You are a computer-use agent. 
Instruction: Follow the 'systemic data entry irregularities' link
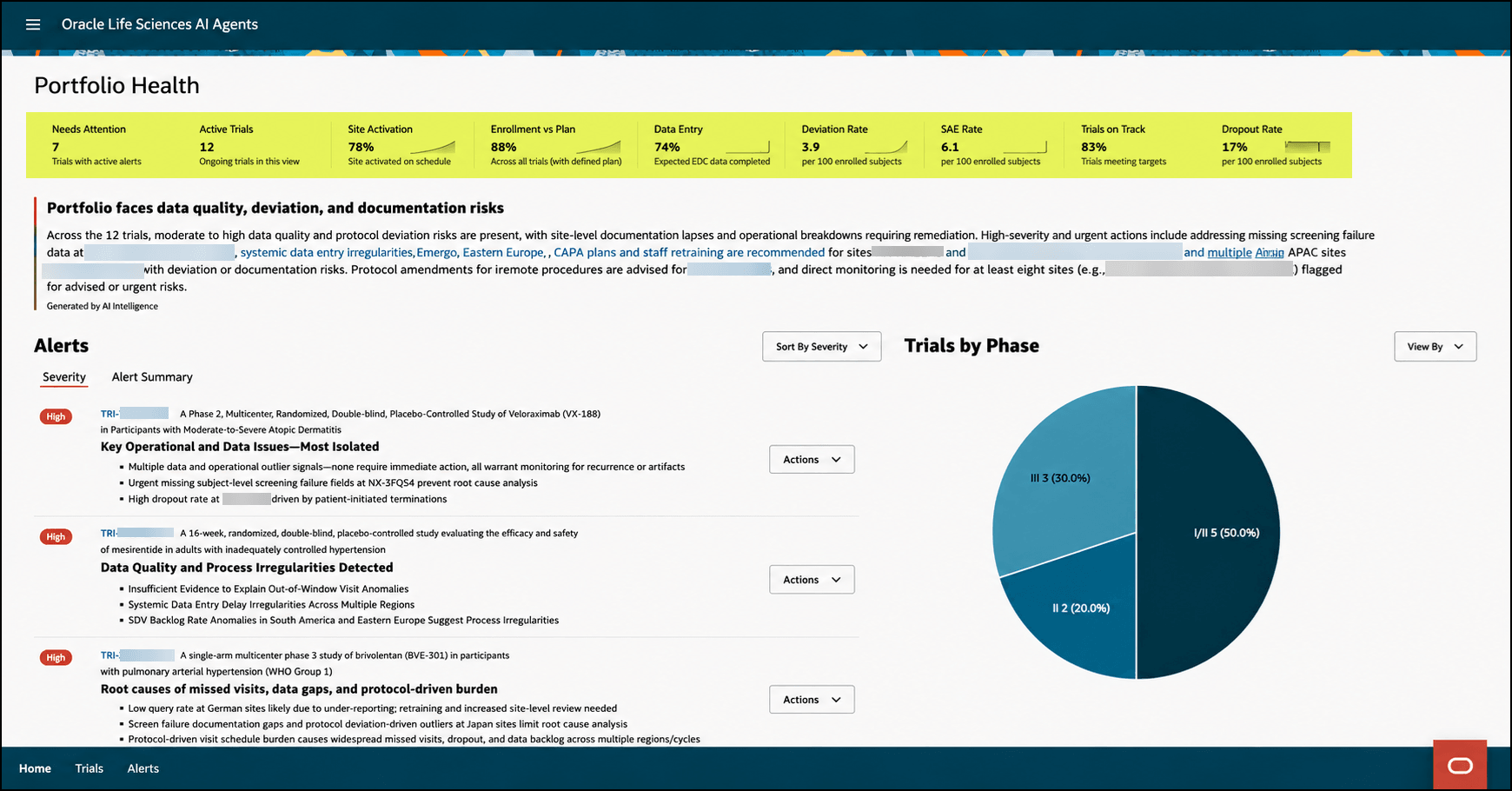[x=327, y=252]
